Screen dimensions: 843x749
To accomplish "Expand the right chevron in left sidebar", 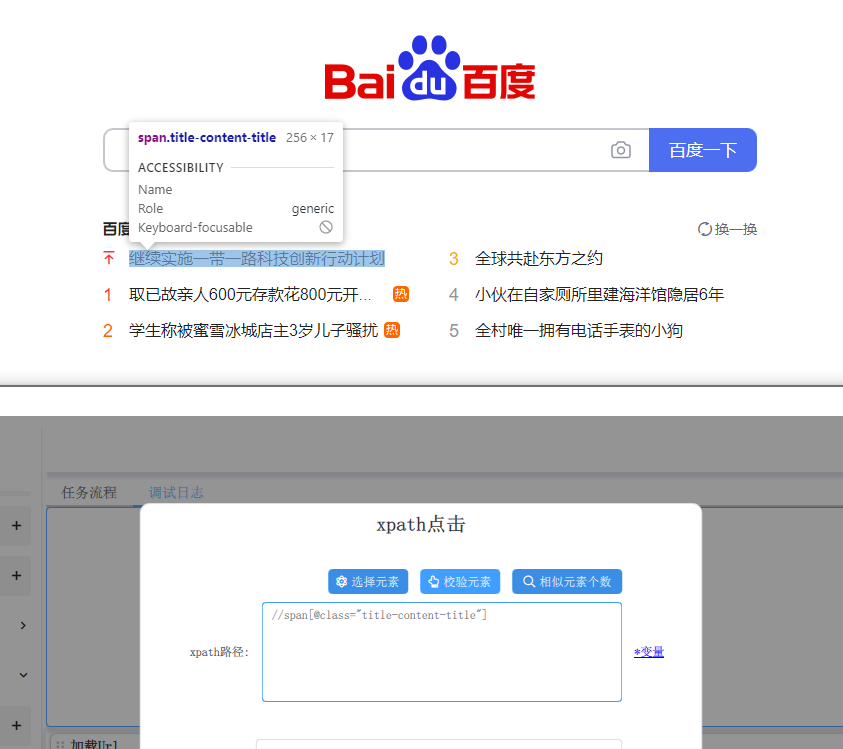I will click(x=23, y=625).
